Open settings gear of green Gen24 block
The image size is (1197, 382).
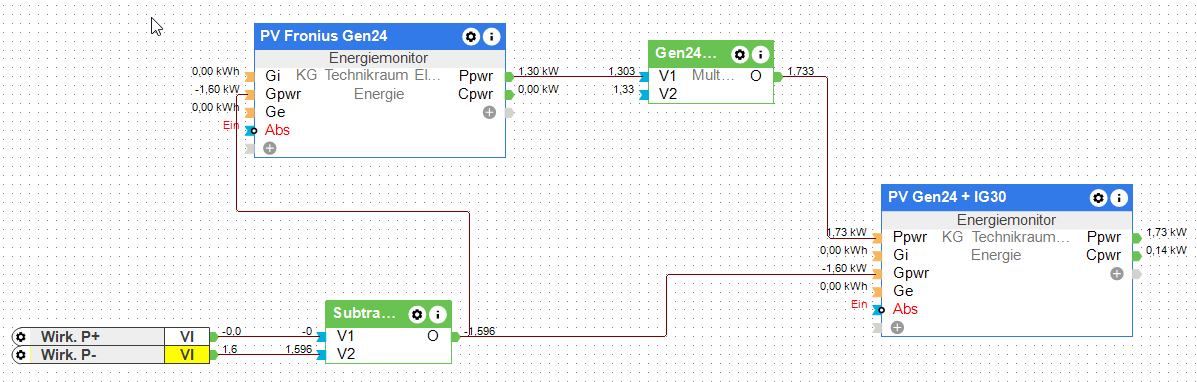[x=739, y=54]
